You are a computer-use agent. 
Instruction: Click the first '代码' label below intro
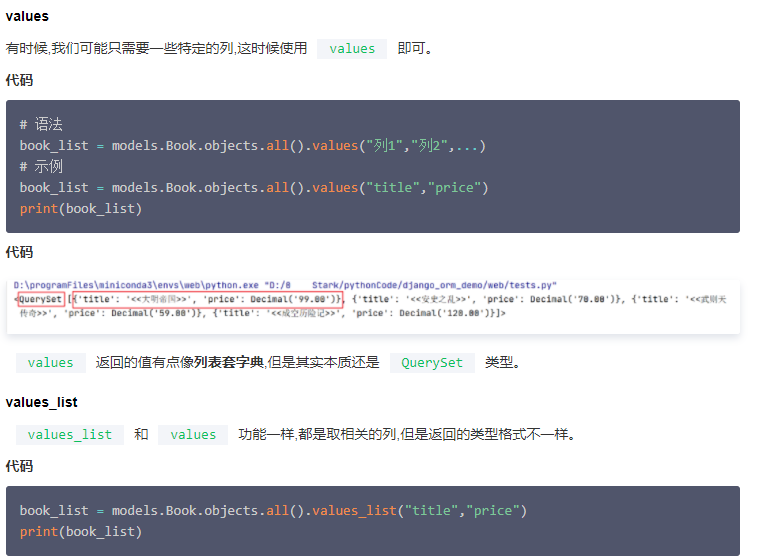click(x=19, y=80)
